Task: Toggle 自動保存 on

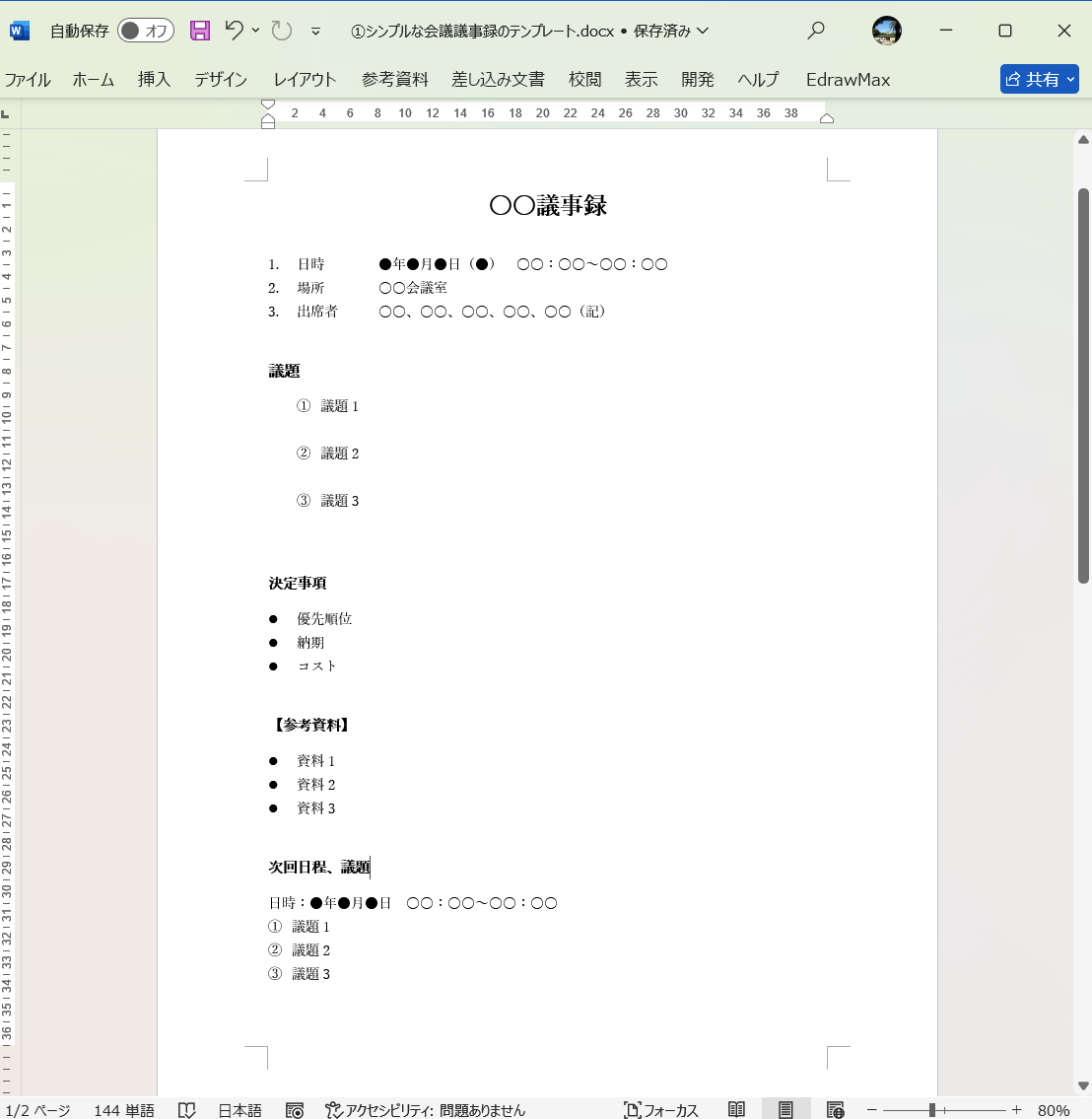Action: pyautogui.click(x=145, y=31)
